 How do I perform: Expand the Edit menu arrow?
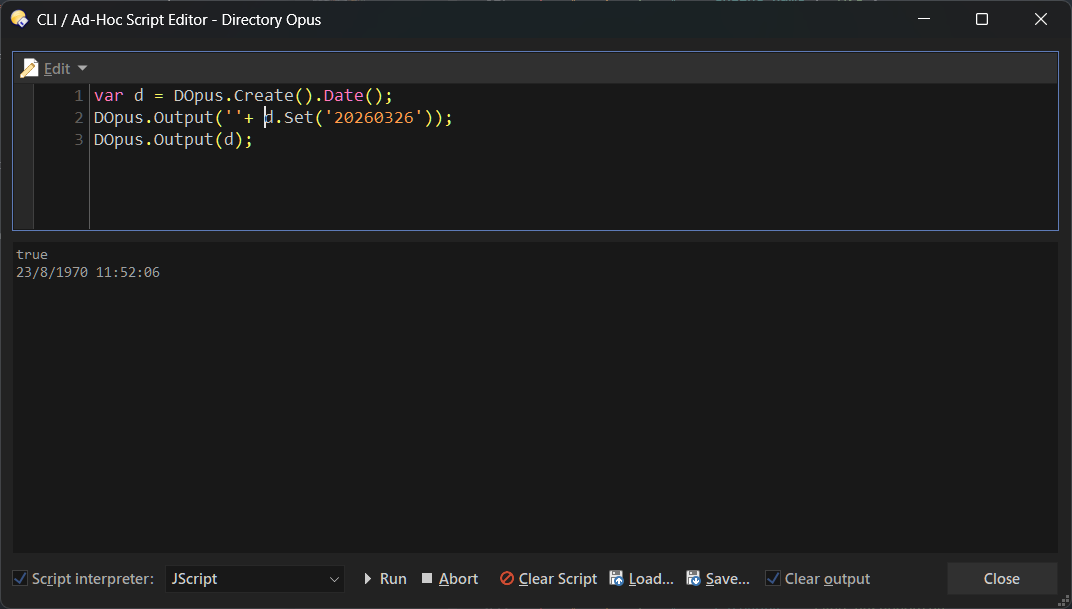pos(82,68)
